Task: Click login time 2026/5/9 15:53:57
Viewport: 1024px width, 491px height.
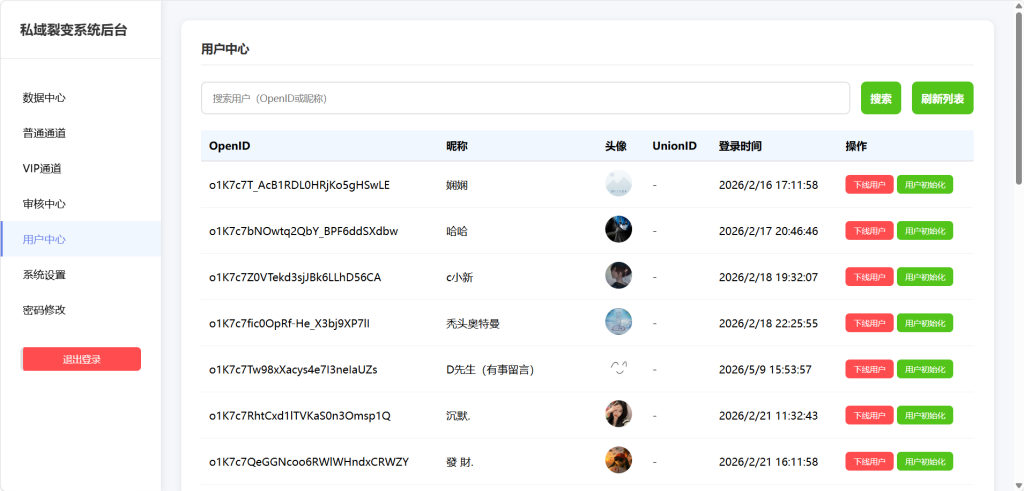Action: coord(765,370)
